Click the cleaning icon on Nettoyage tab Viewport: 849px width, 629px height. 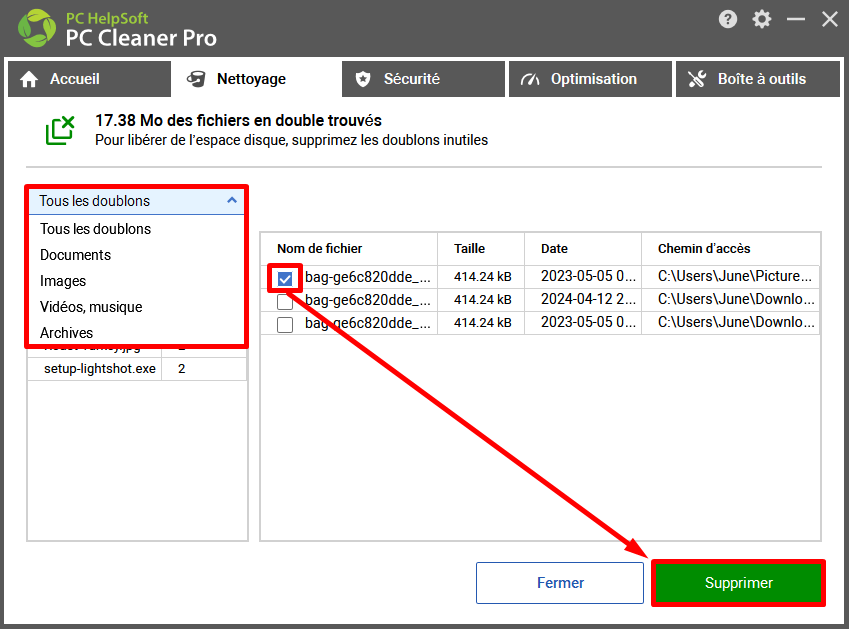coord(196,79)
